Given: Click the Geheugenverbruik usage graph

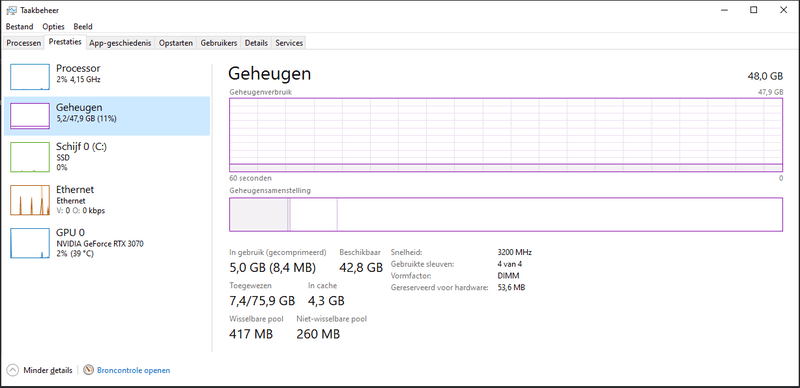Looking at the screenshot, I should tap(506, 135).
